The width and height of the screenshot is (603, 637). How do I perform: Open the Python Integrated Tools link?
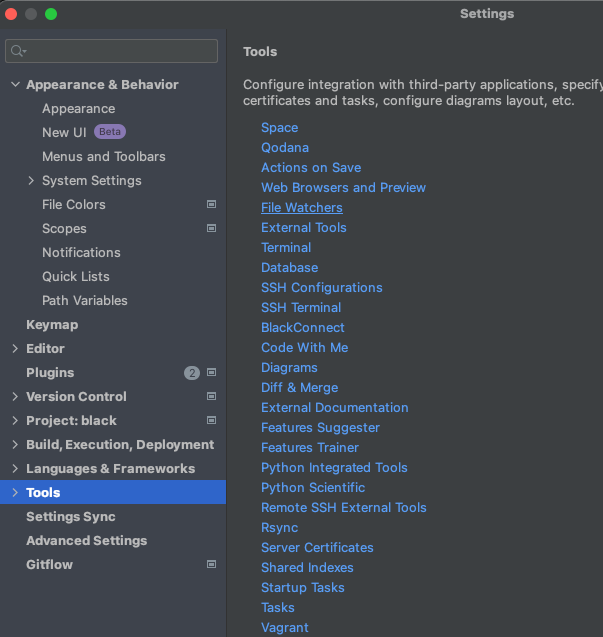(334, 467)
